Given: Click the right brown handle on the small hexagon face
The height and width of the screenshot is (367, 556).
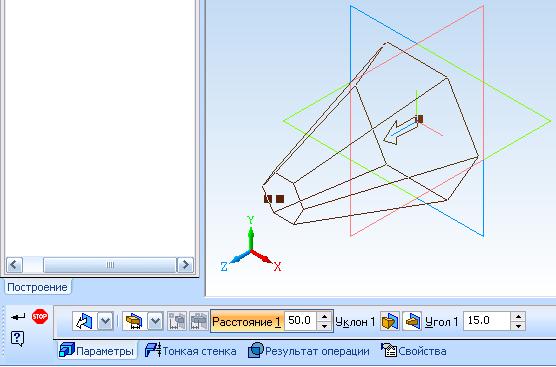Looking at the screenshot, I should 280,199.
